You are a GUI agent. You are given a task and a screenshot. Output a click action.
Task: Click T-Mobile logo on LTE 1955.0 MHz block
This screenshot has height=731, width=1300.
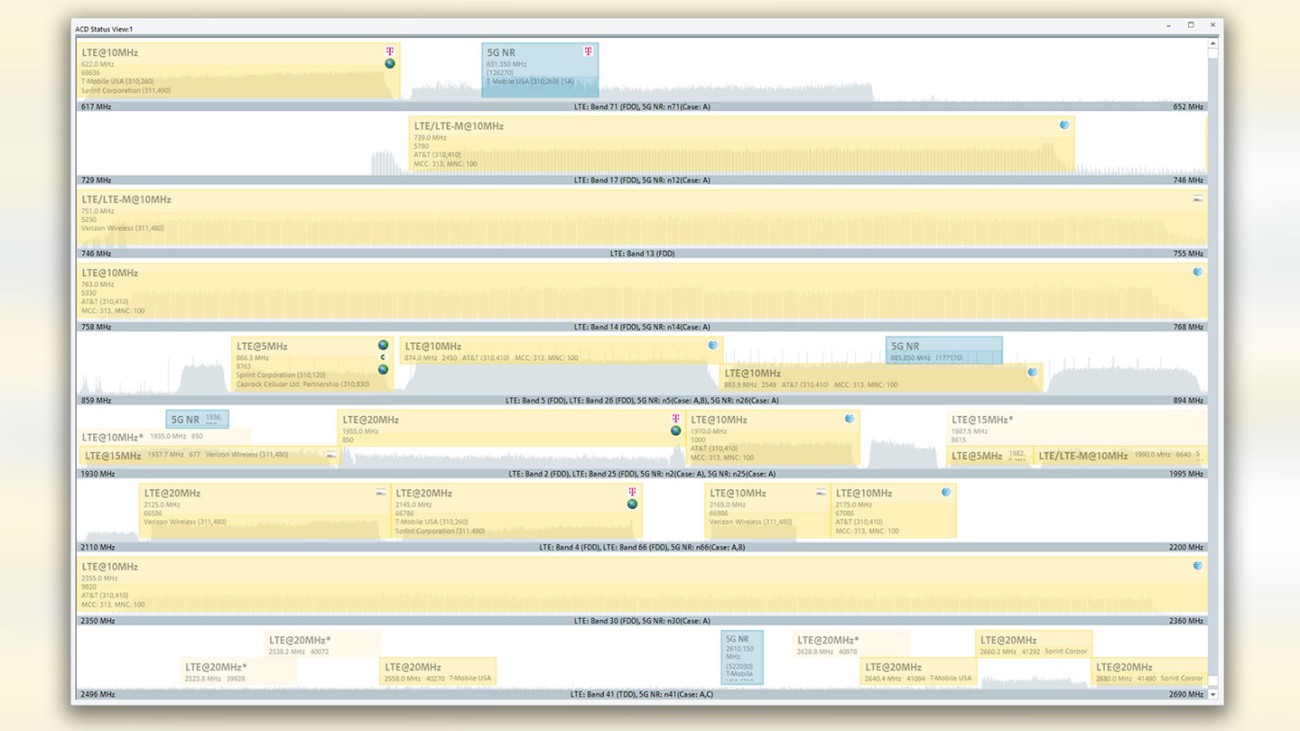pos(676,419)
